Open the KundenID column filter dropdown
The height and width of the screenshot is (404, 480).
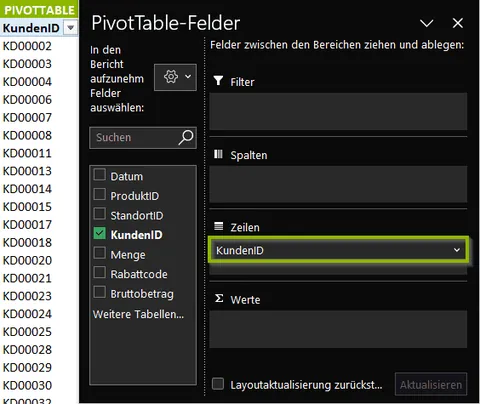pyautogui.click(x=71, y=28)
